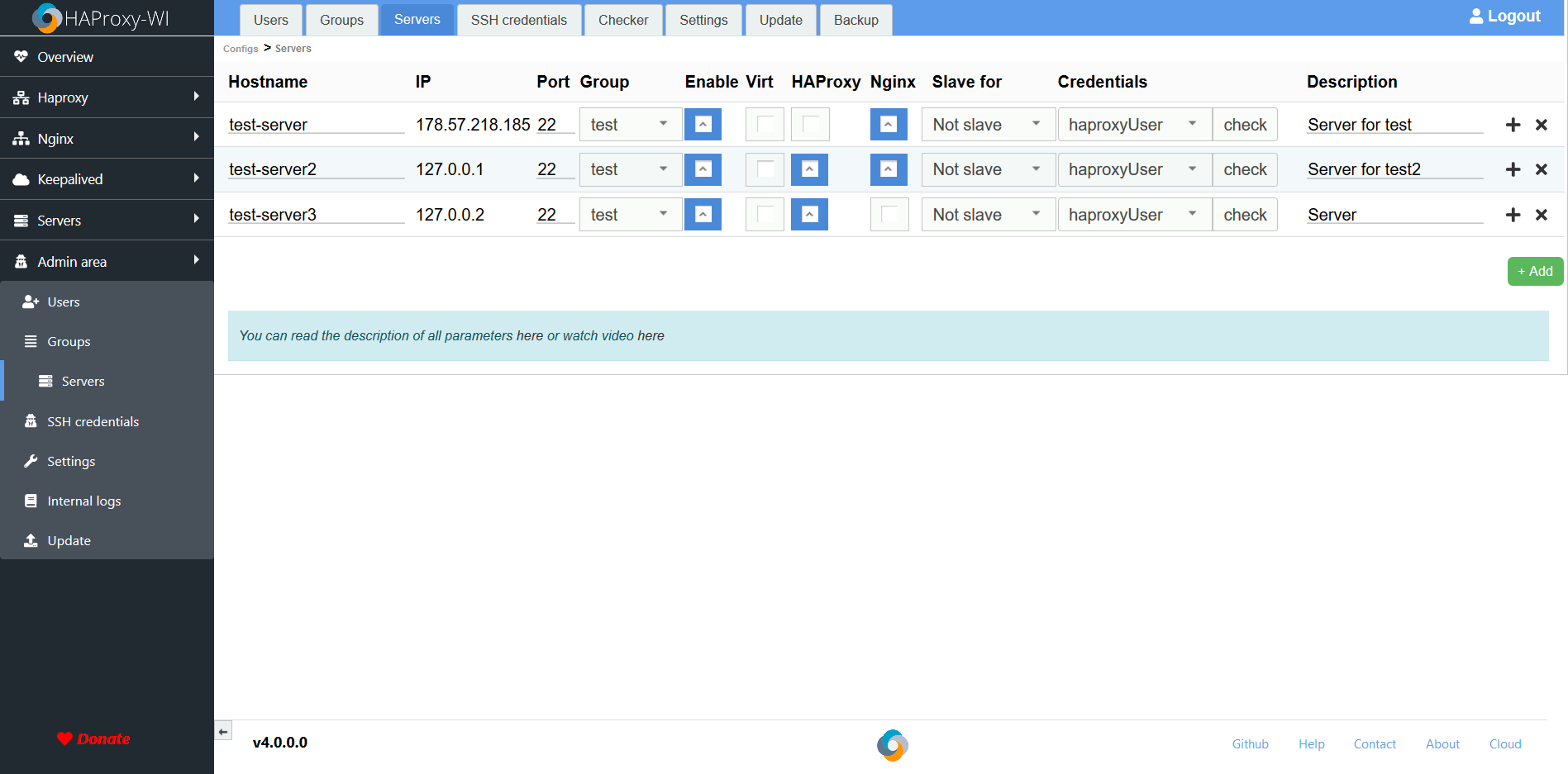1568x774 pixels.
Task: Open Internal logs in sidebar
Action: [x=83, y=501]
